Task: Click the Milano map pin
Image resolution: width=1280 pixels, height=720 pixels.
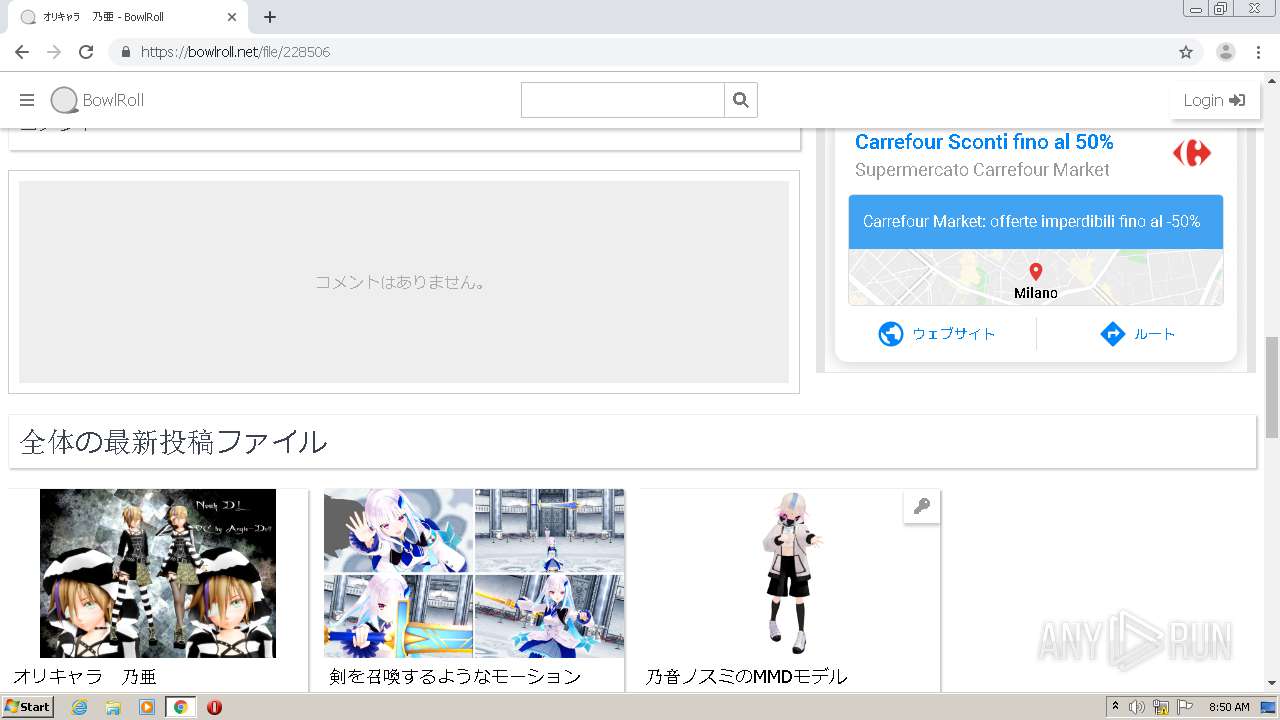Action: [1036, 272]
